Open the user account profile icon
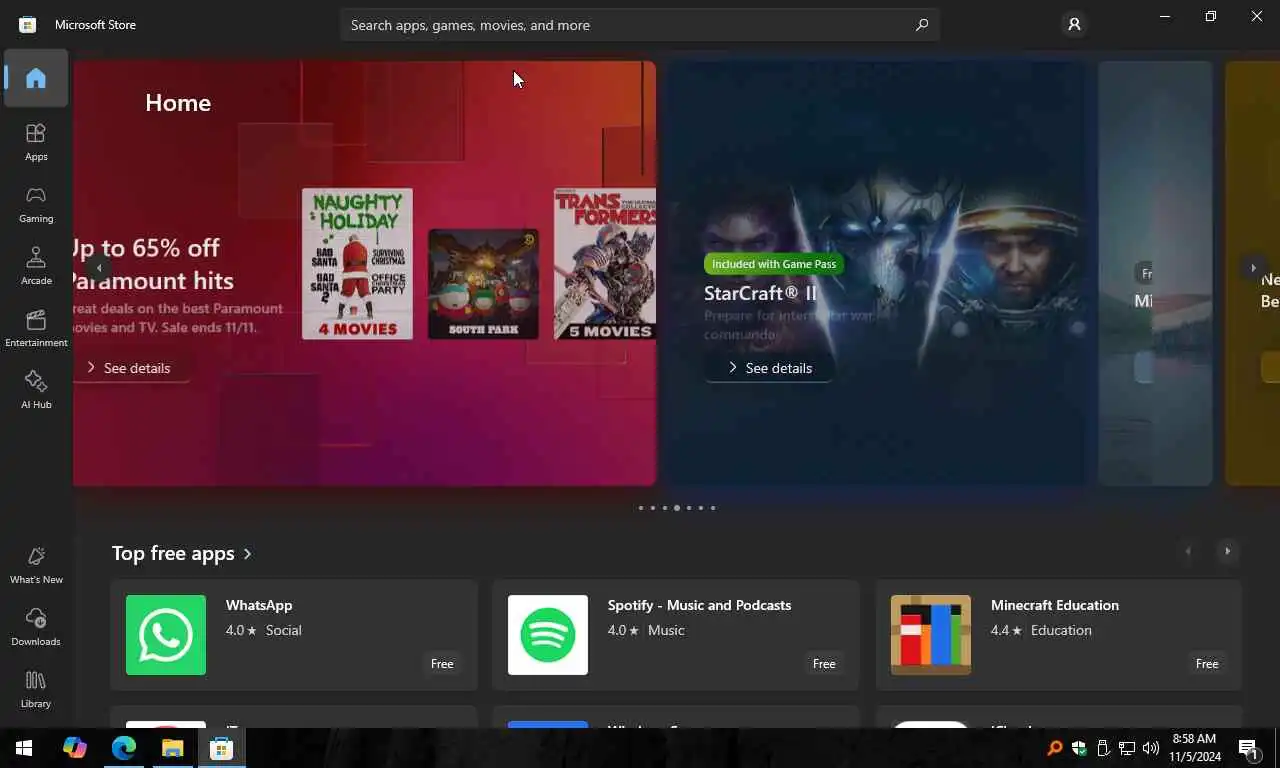The image size is (1280, 768). click(x=1074, y=24)
